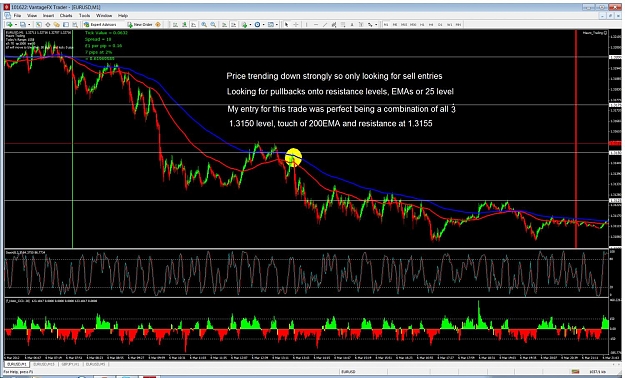This screenshot has width=625, height=378.
Task: Switch chart to Bar Chart mode
Action: coord(175,25)
